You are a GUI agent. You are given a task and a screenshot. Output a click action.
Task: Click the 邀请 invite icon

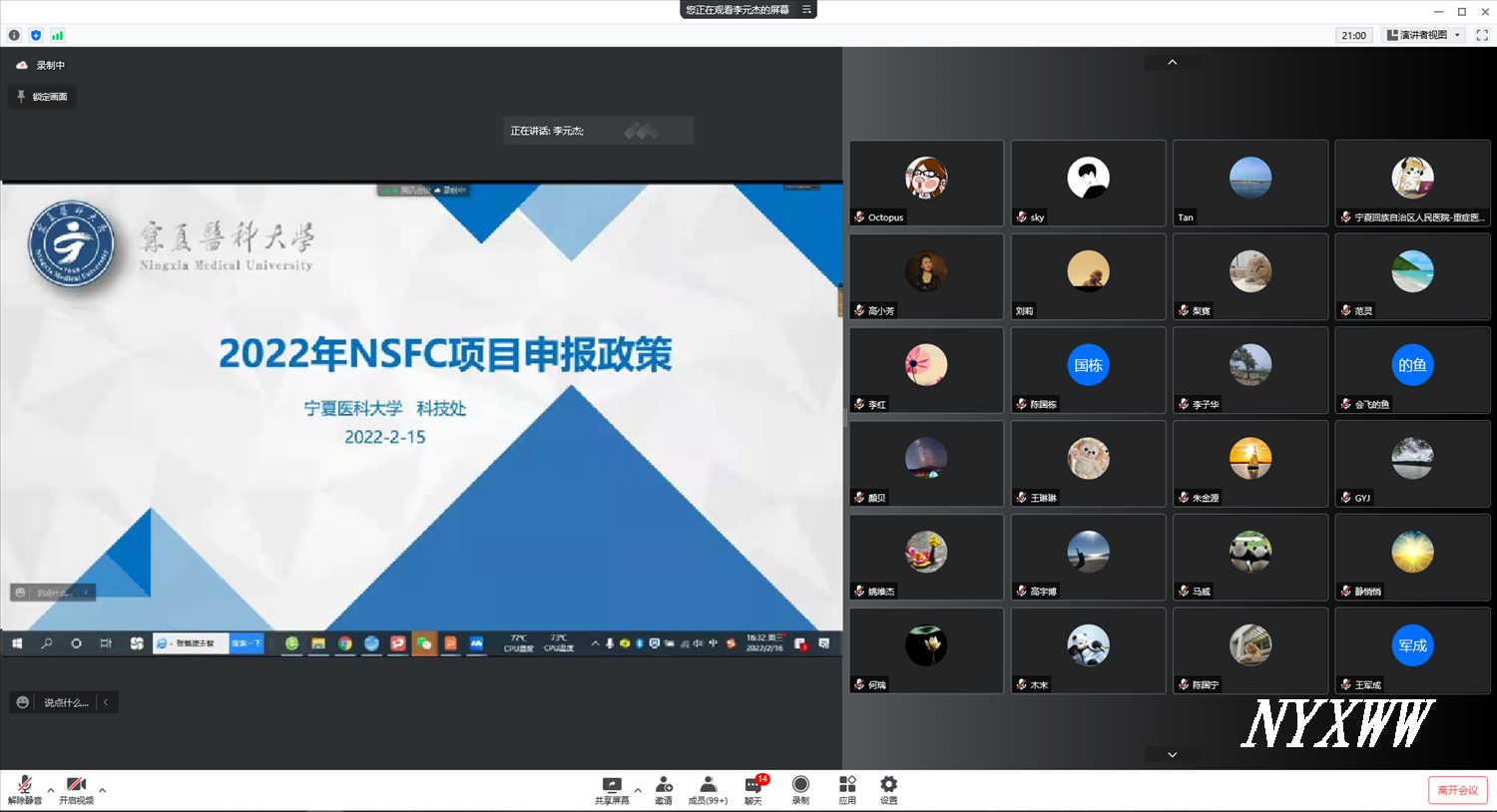(664, 789)
